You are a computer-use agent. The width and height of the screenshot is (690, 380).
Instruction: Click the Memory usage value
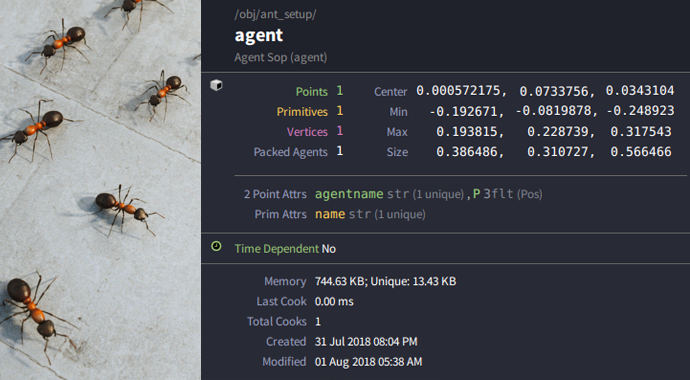tap(385, 281)
